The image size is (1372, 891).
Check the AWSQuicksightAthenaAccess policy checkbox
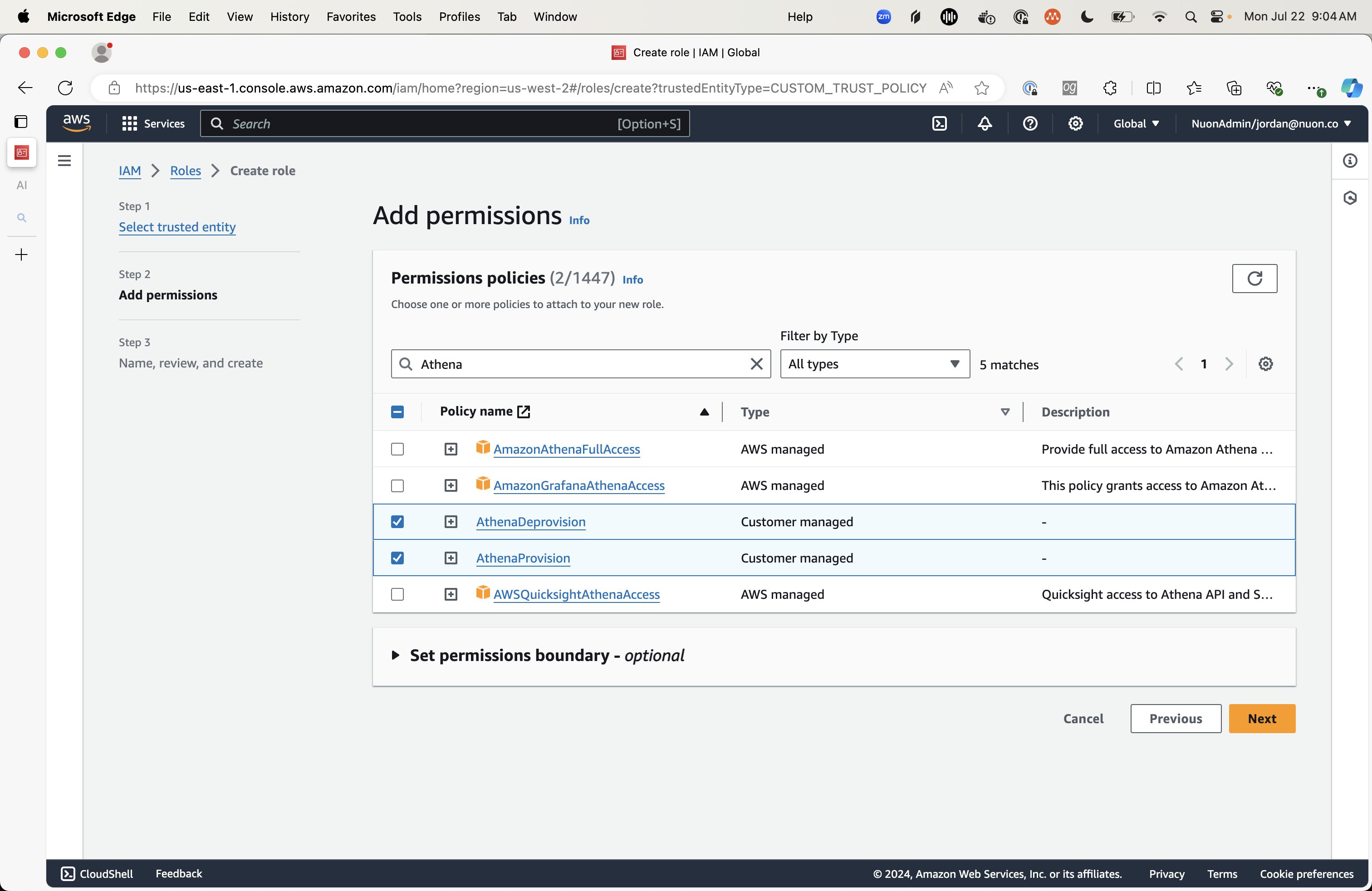point(397,594)
